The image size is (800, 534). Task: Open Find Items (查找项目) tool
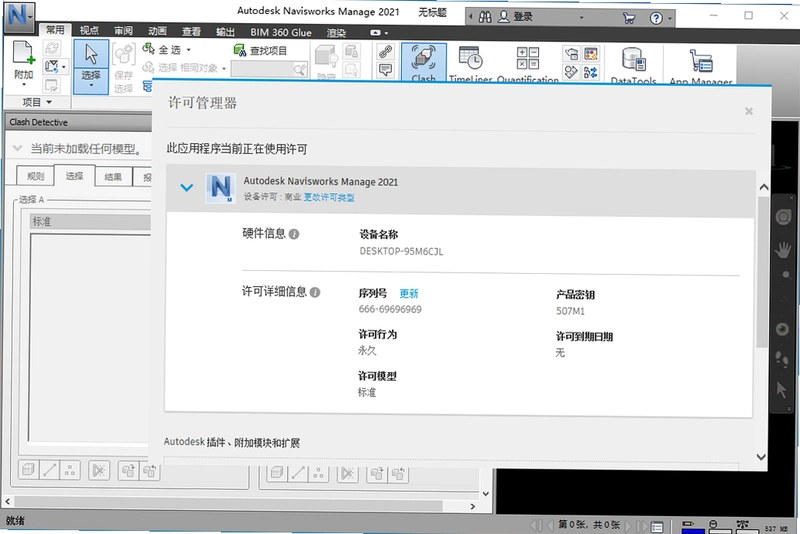point(260,50)
